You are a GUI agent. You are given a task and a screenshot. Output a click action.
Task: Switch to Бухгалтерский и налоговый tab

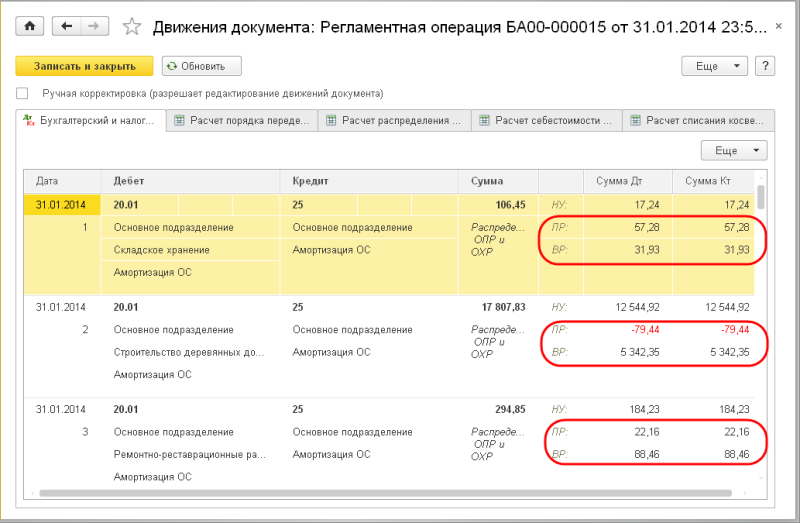click(91, 121)
